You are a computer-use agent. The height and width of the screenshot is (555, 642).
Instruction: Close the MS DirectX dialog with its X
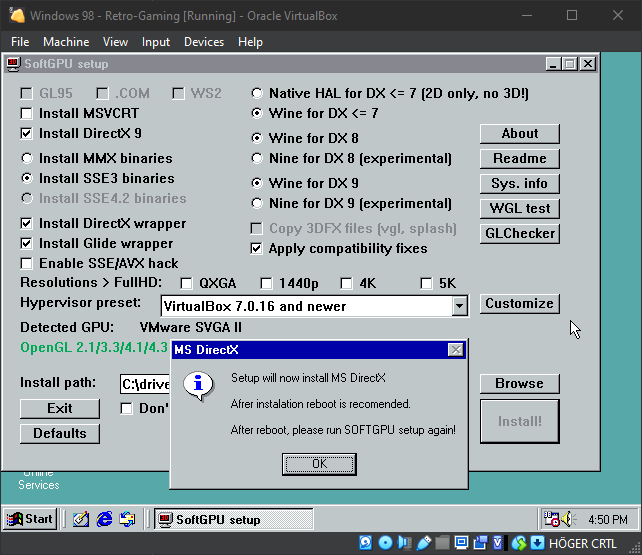[456, 350]
